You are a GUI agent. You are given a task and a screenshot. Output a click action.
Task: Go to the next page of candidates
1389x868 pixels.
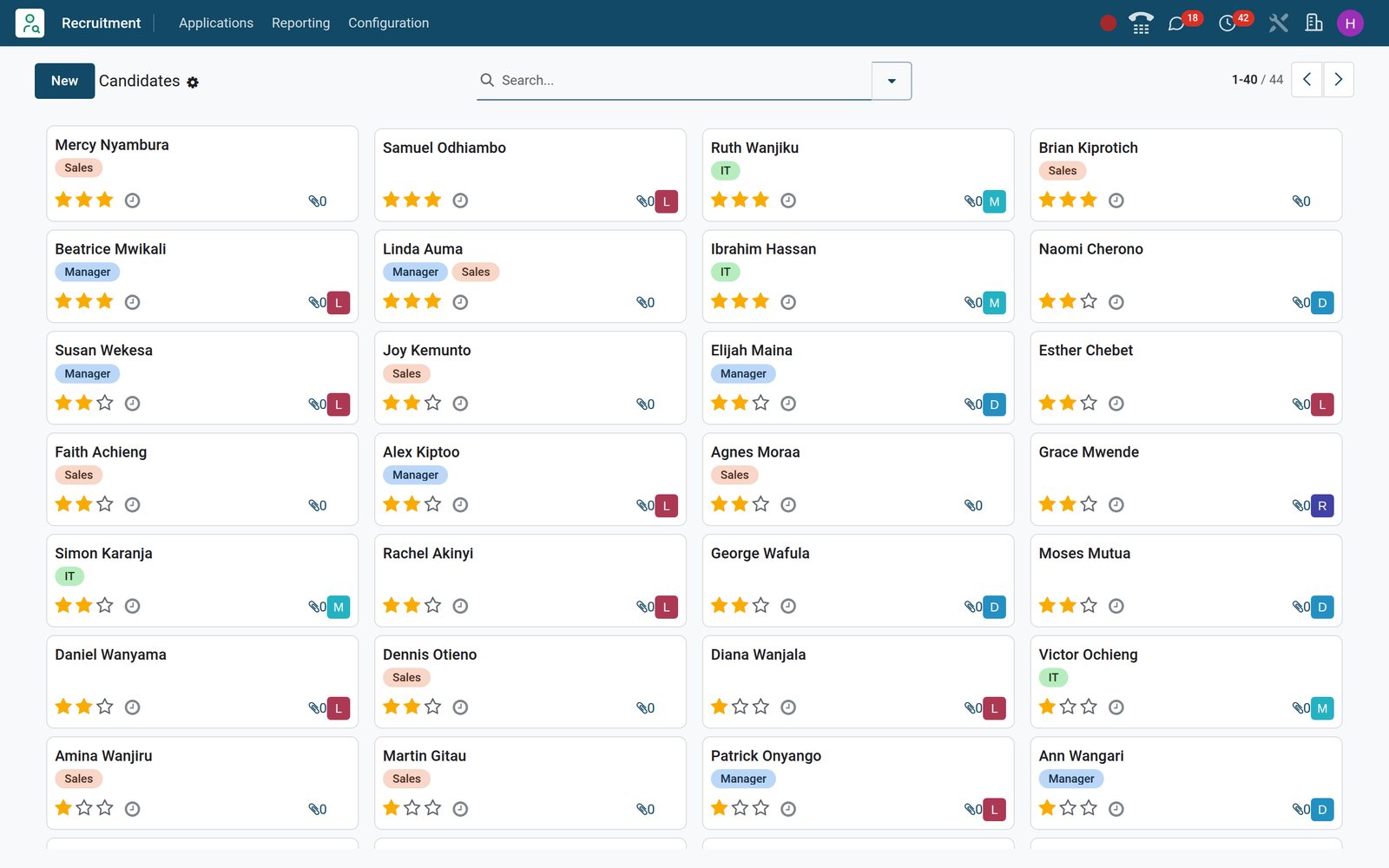pyautogui.click(x=1339, y=80)
